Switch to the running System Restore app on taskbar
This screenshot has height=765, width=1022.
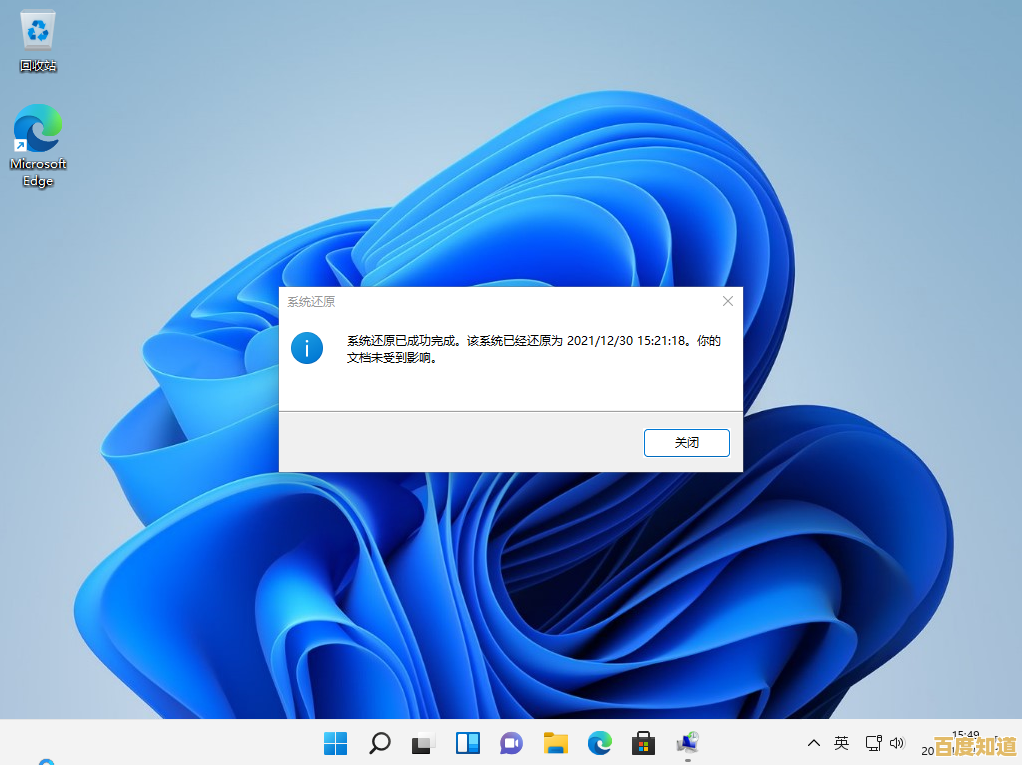pos(687,743)
